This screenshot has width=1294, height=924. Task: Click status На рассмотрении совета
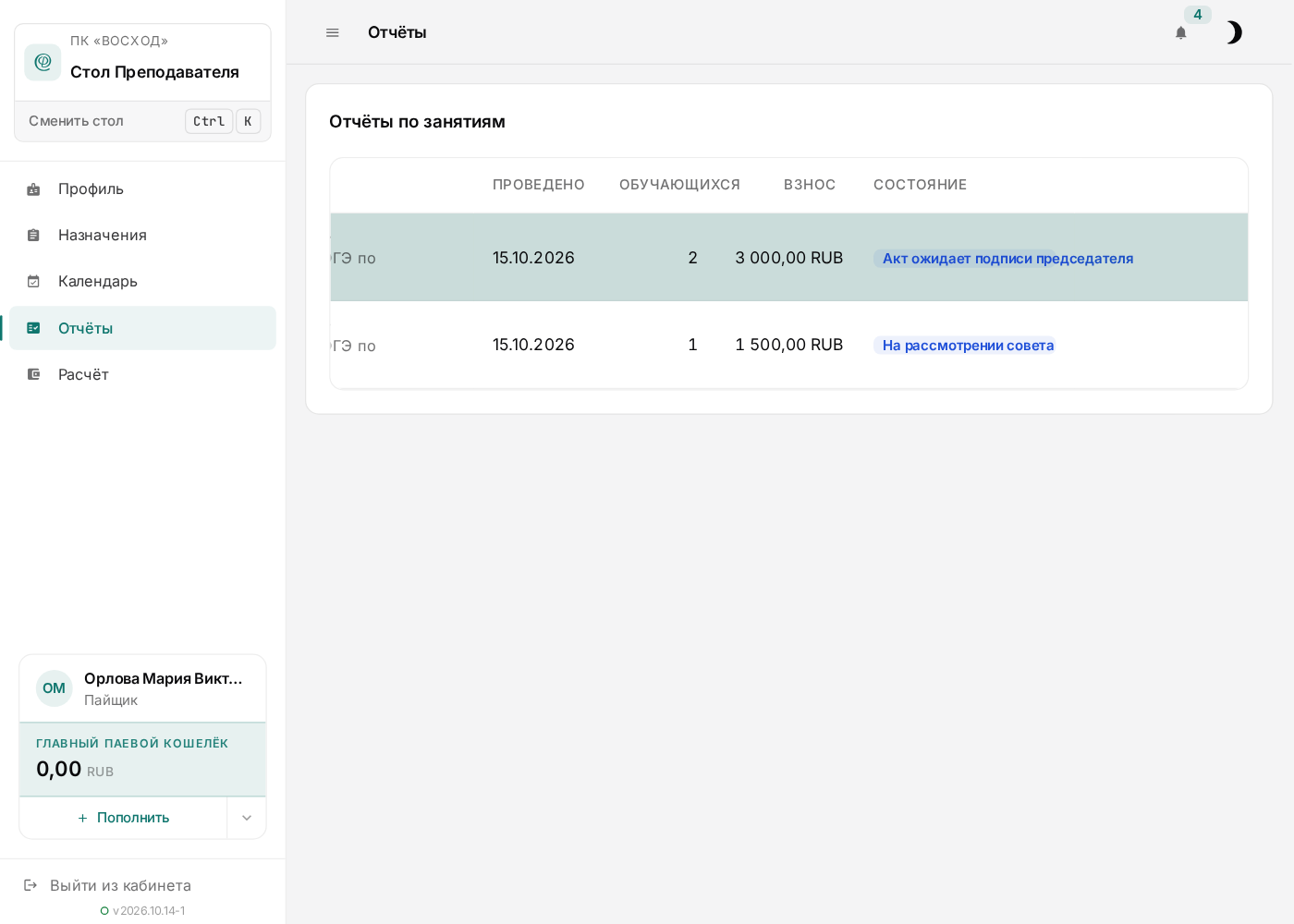click(965, 346)
